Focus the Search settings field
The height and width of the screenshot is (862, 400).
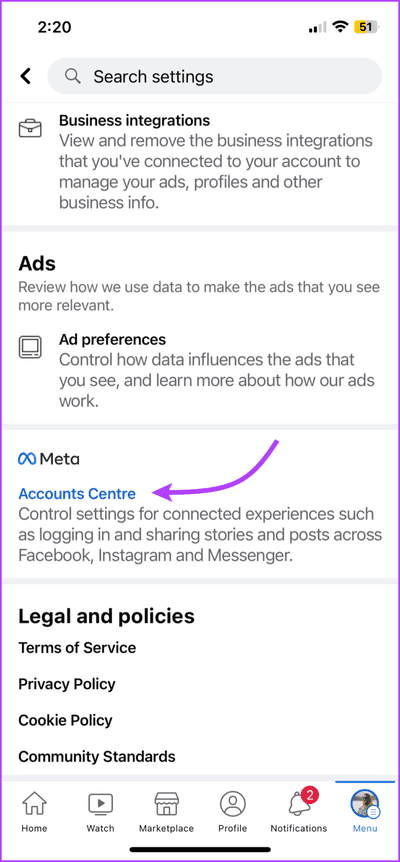tap(215, 76)
